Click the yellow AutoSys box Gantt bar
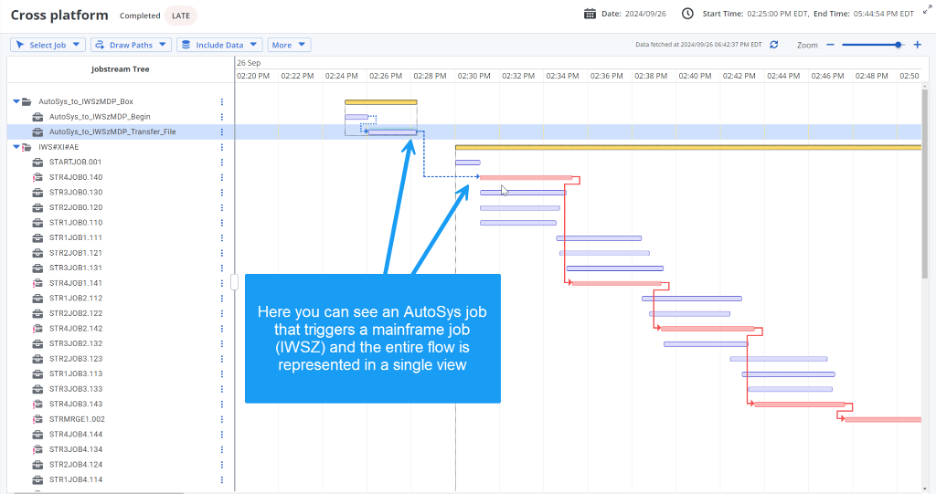936x494 pixels. pyautogui.click(x=381, y=102)
